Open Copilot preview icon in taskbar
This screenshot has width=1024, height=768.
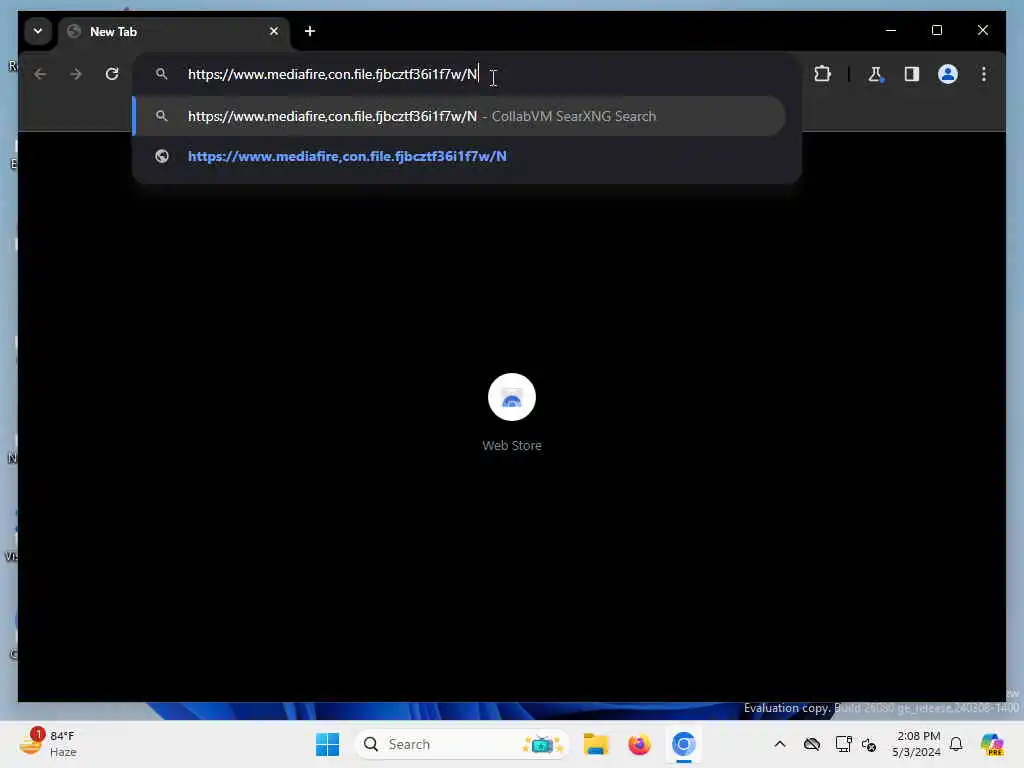point(992,744)
